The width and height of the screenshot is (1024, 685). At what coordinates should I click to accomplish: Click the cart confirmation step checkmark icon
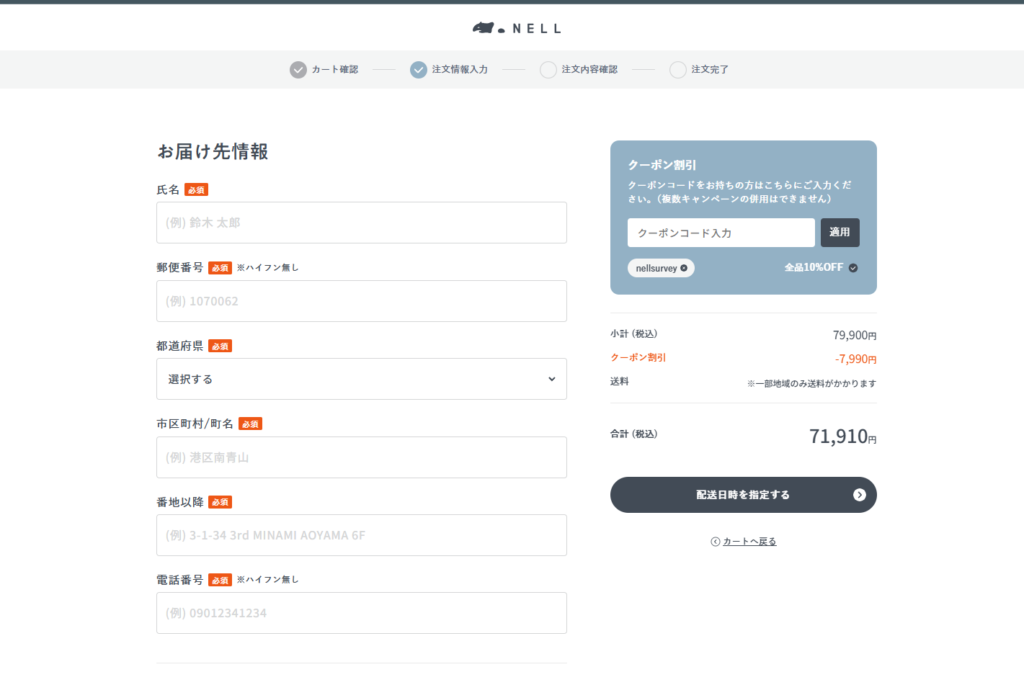(298, 70)
